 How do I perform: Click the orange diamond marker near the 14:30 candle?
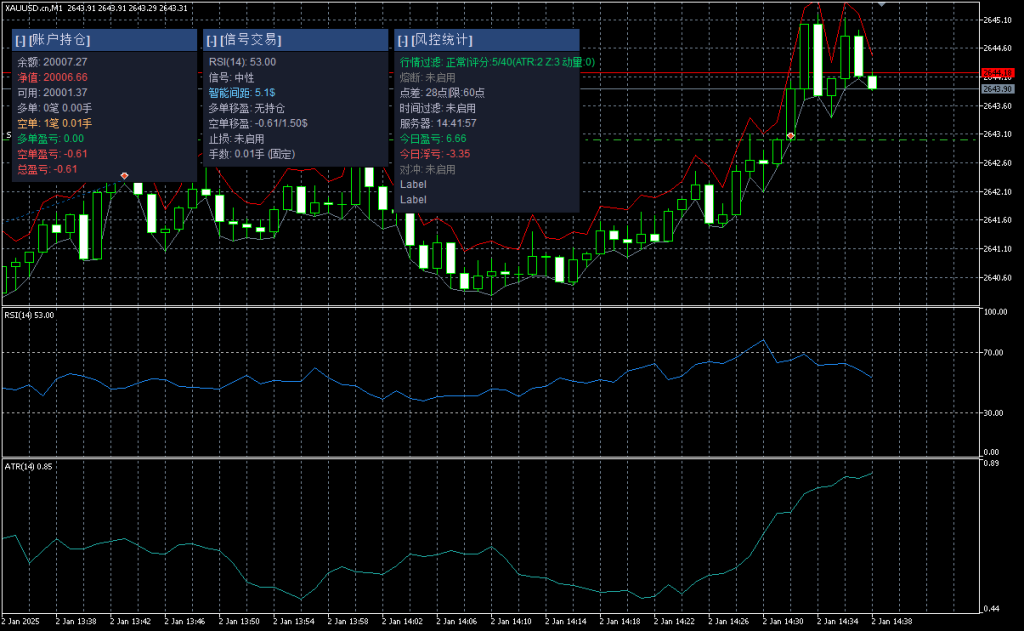click(x=791, y=135)
